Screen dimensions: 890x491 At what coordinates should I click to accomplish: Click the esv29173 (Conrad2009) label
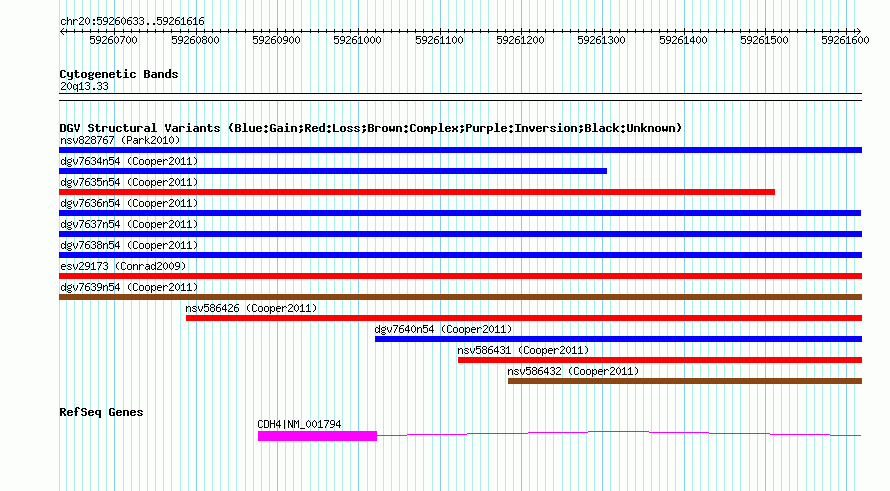click(123, 266)
